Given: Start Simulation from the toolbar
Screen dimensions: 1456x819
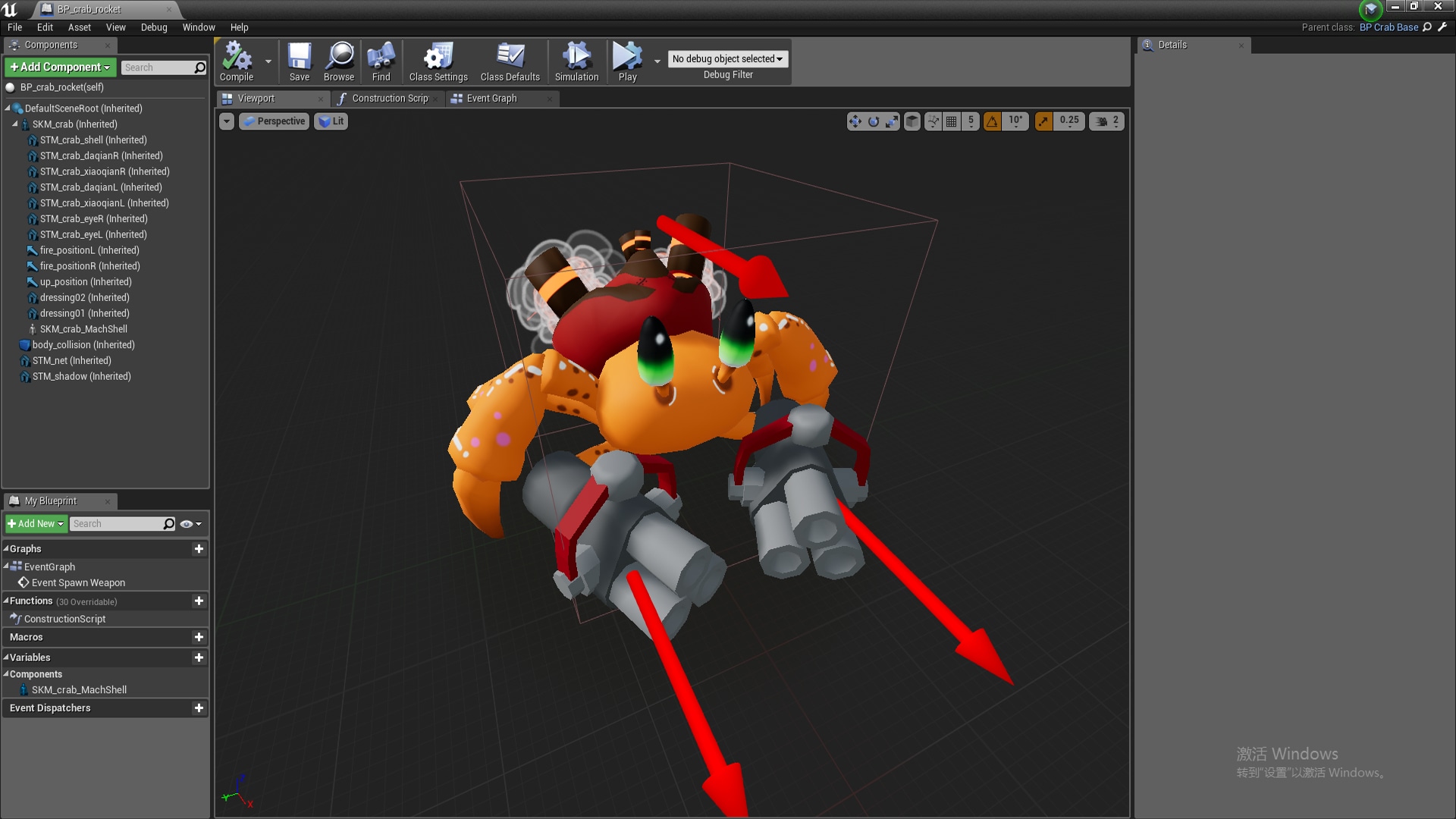Looking at the screenshot, I should 576,61.
